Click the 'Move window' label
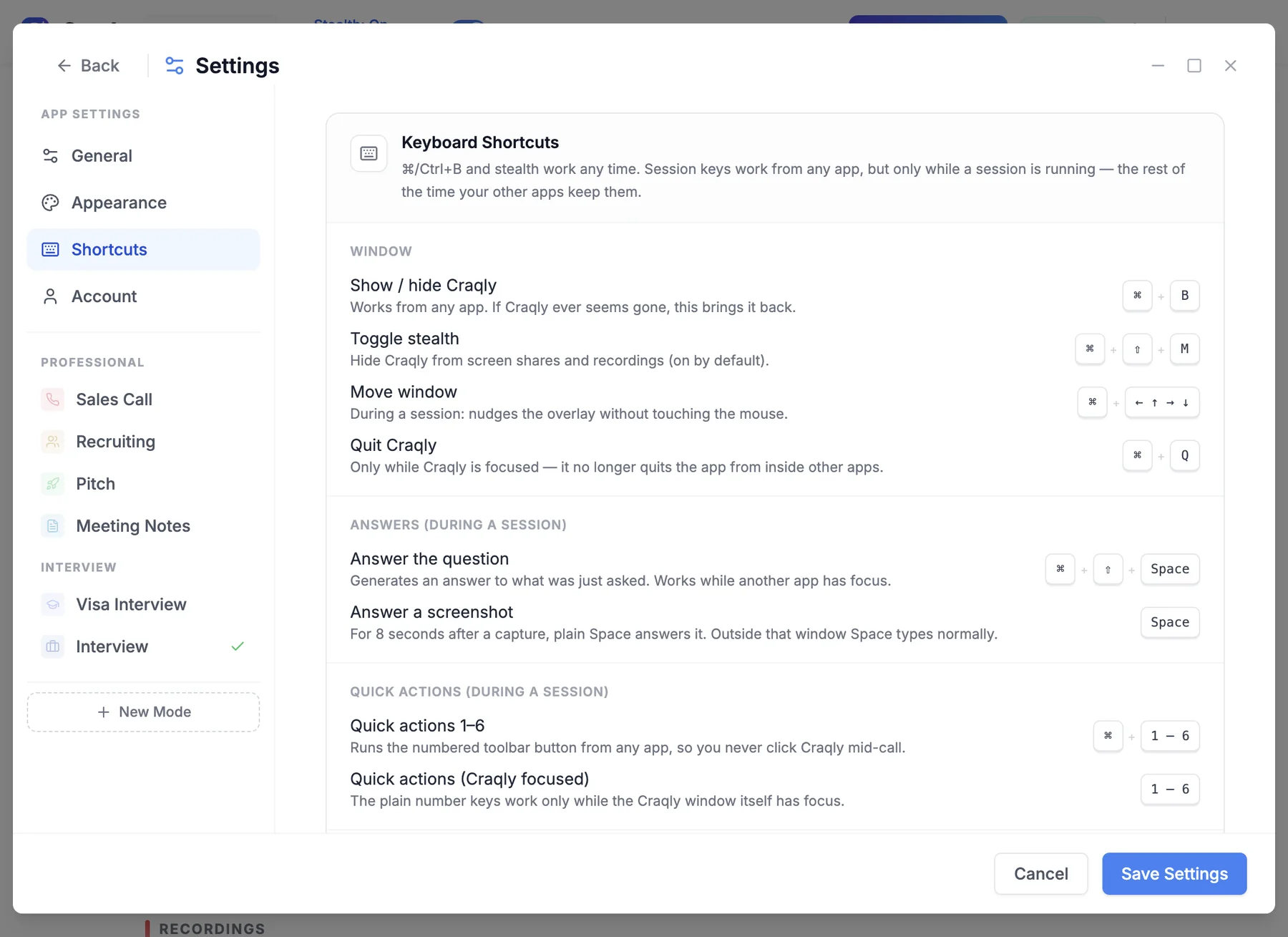 [x=404, y=392]
